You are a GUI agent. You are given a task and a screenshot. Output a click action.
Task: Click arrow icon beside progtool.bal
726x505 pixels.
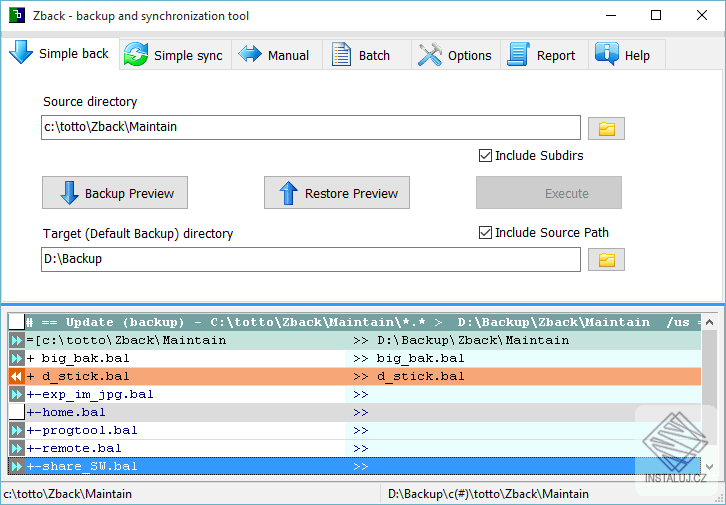[x=17, y=430]
